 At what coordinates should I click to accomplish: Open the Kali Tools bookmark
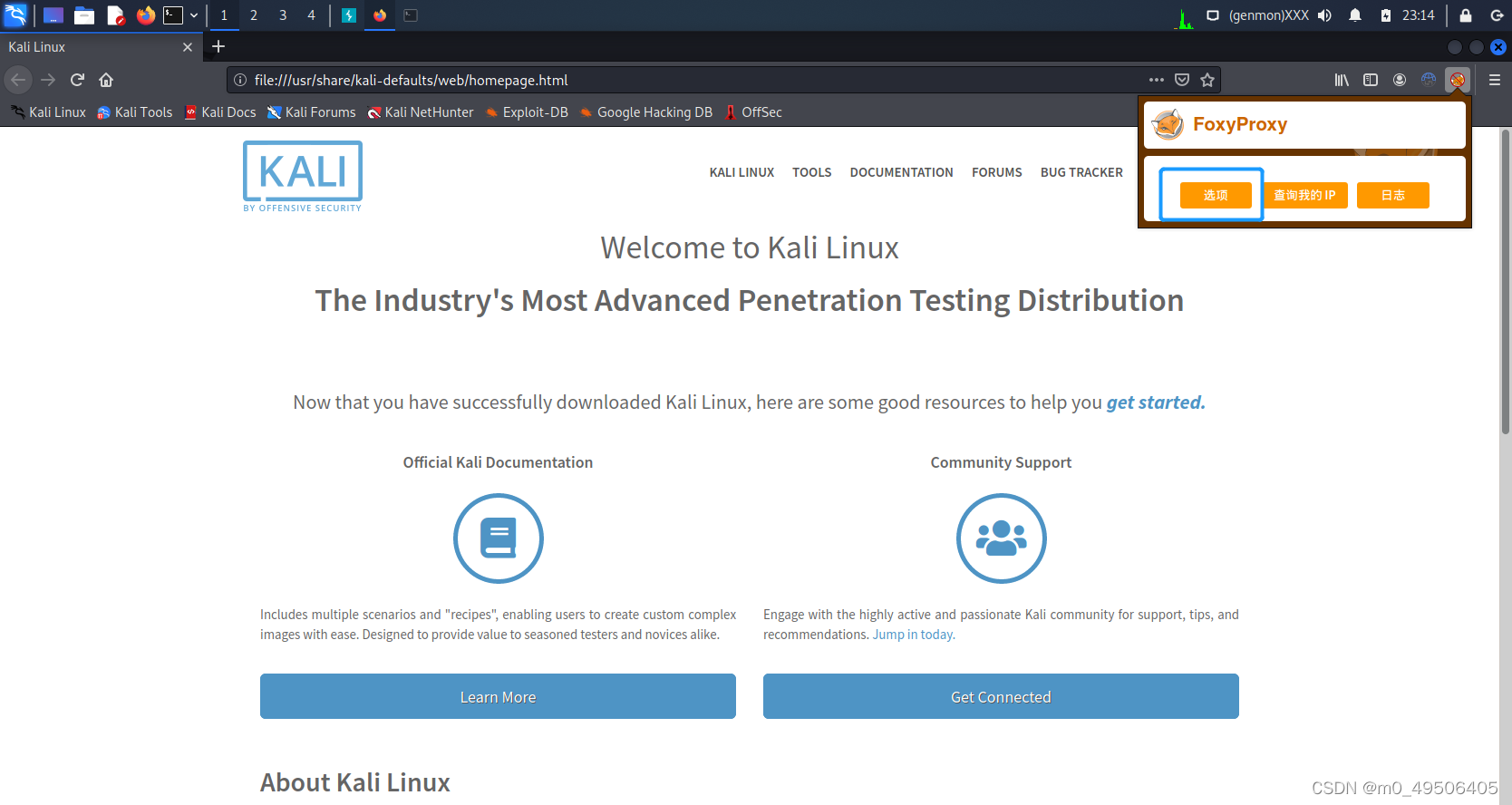(x=134, y=112)
